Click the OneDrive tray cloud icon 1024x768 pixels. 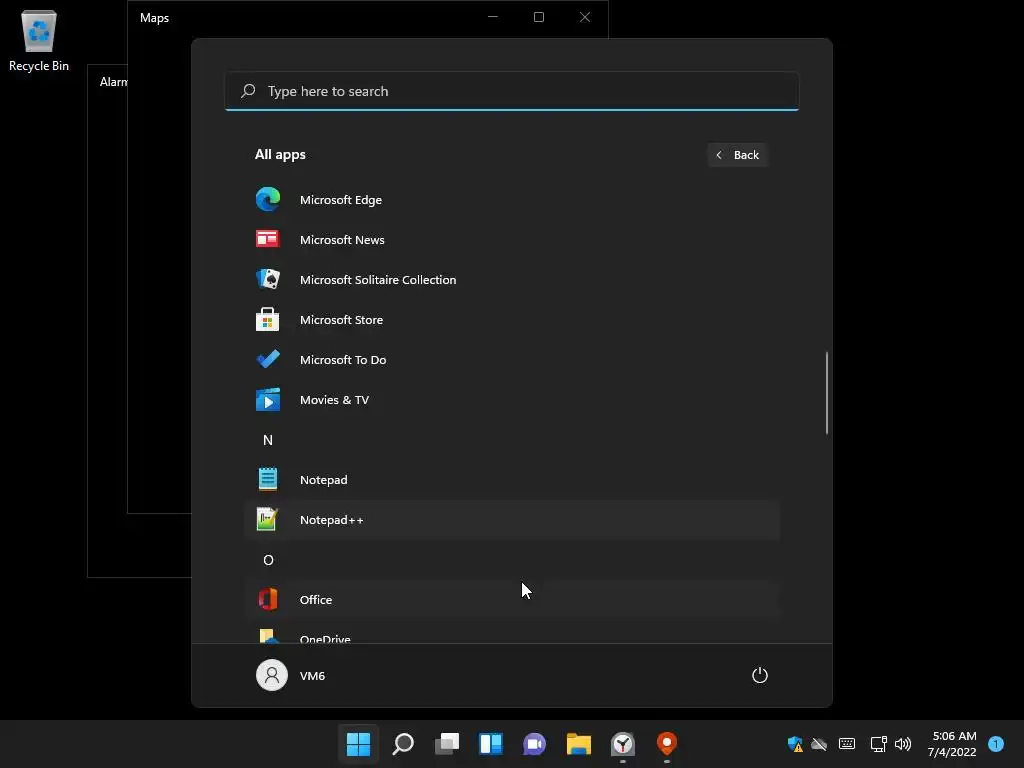coord(819,744)
